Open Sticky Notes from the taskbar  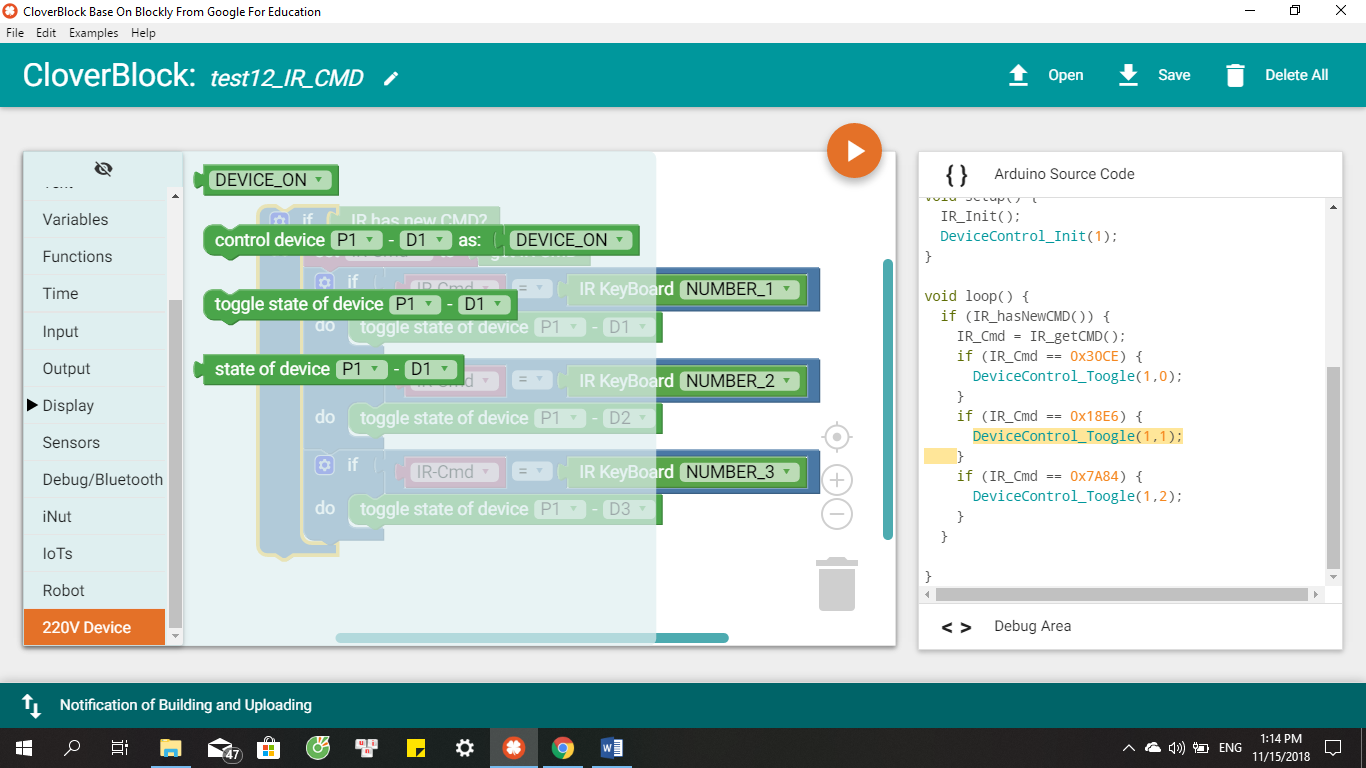pos(416,748)
